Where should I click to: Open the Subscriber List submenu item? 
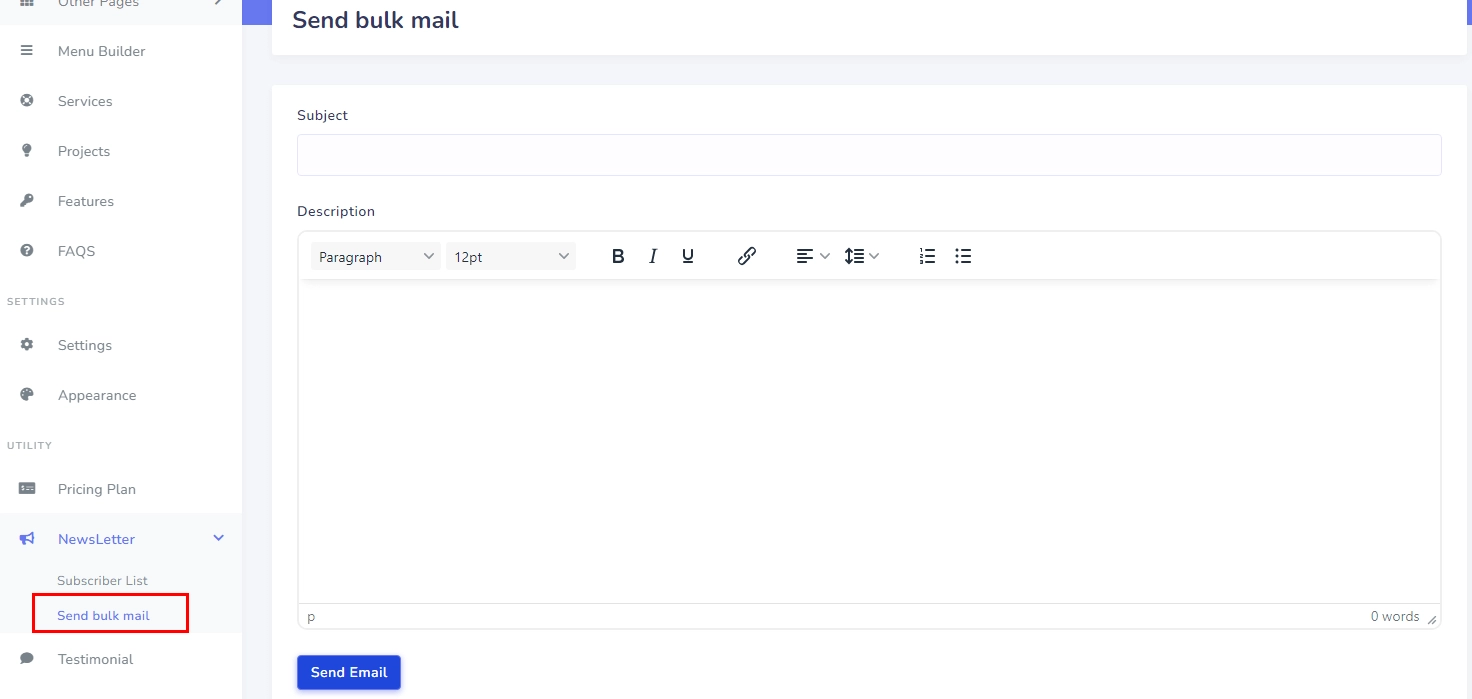[x=102, y=581]
